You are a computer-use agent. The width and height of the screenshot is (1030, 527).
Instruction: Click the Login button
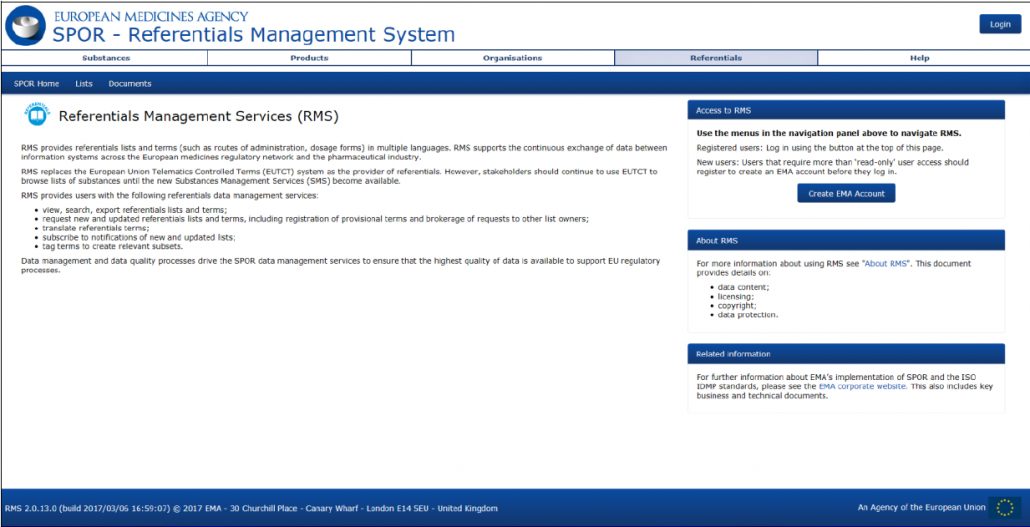point(1000,24)
